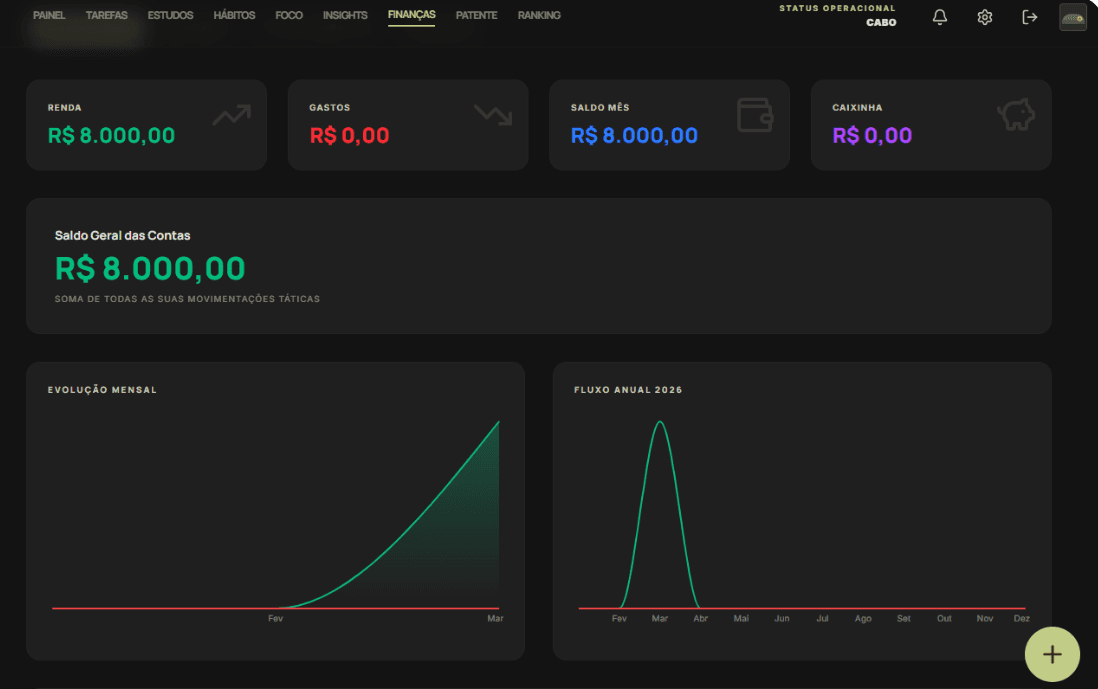Open settings via the gear icon
Image resolution: width=1098 pixels, height=689 pixels.
pyautogui.click(x=985, y=17)
